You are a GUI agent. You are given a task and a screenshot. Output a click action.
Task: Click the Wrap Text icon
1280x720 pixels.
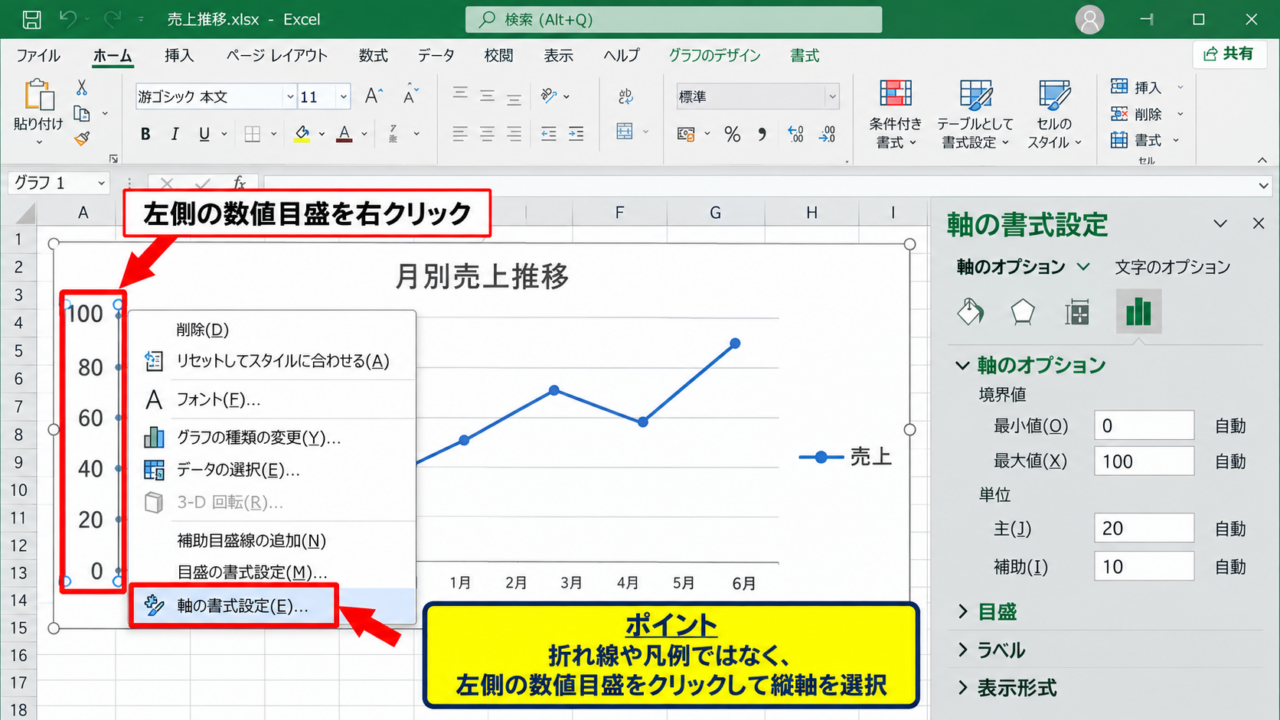[626, 96]
